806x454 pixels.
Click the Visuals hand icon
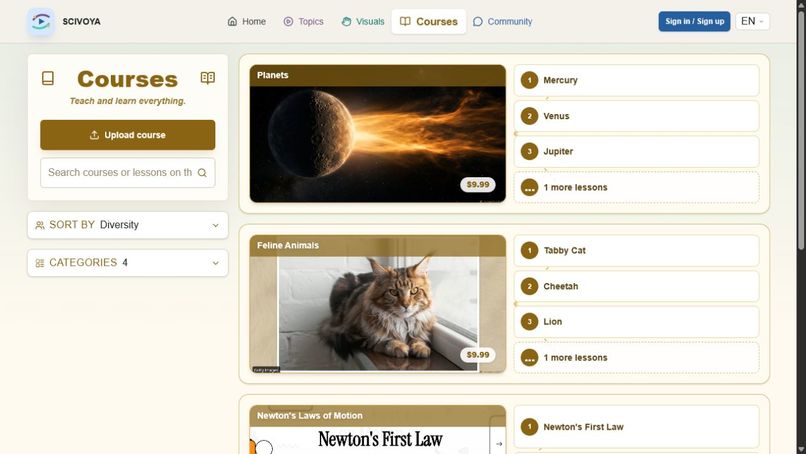346,22
